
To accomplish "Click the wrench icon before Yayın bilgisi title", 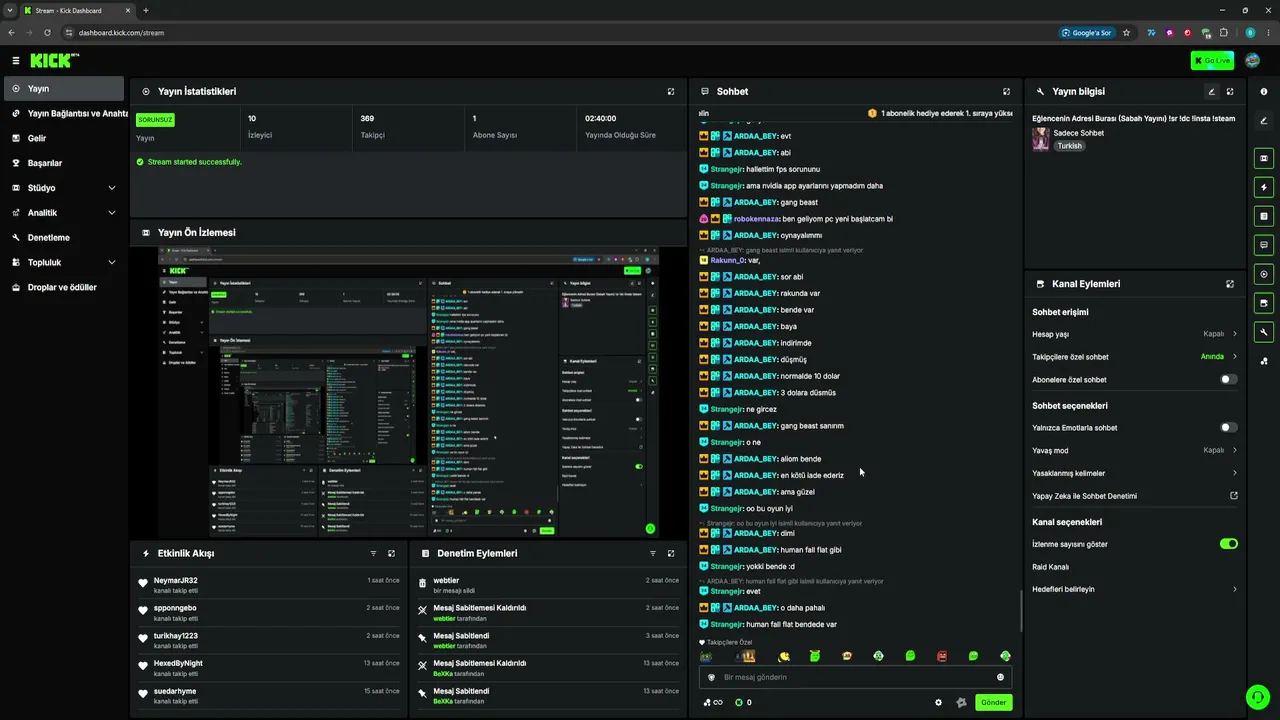I will click(1041, 92).
